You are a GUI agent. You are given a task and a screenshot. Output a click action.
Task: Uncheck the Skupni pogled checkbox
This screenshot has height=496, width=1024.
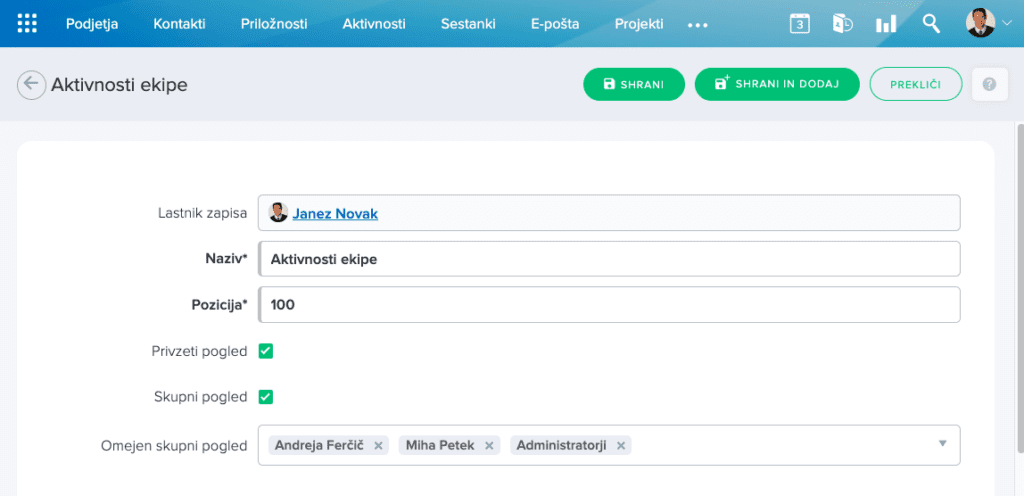[x=266, y=397]
